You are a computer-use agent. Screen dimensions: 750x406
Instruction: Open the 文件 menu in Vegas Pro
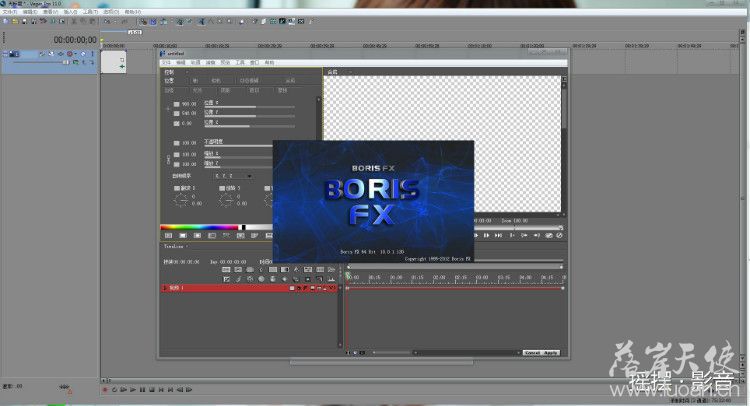tap(10, 11)
